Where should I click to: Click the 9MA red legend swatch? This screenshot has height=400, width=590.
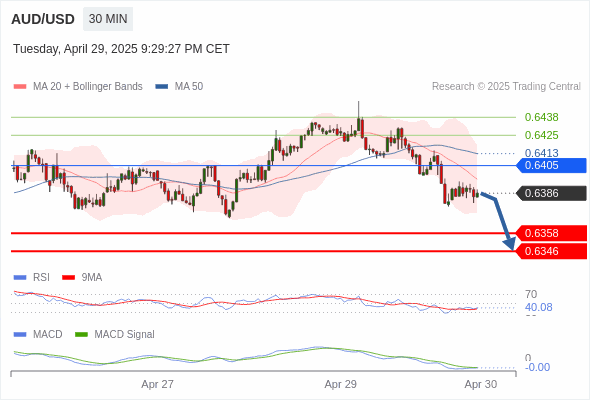tap(68, 278)
